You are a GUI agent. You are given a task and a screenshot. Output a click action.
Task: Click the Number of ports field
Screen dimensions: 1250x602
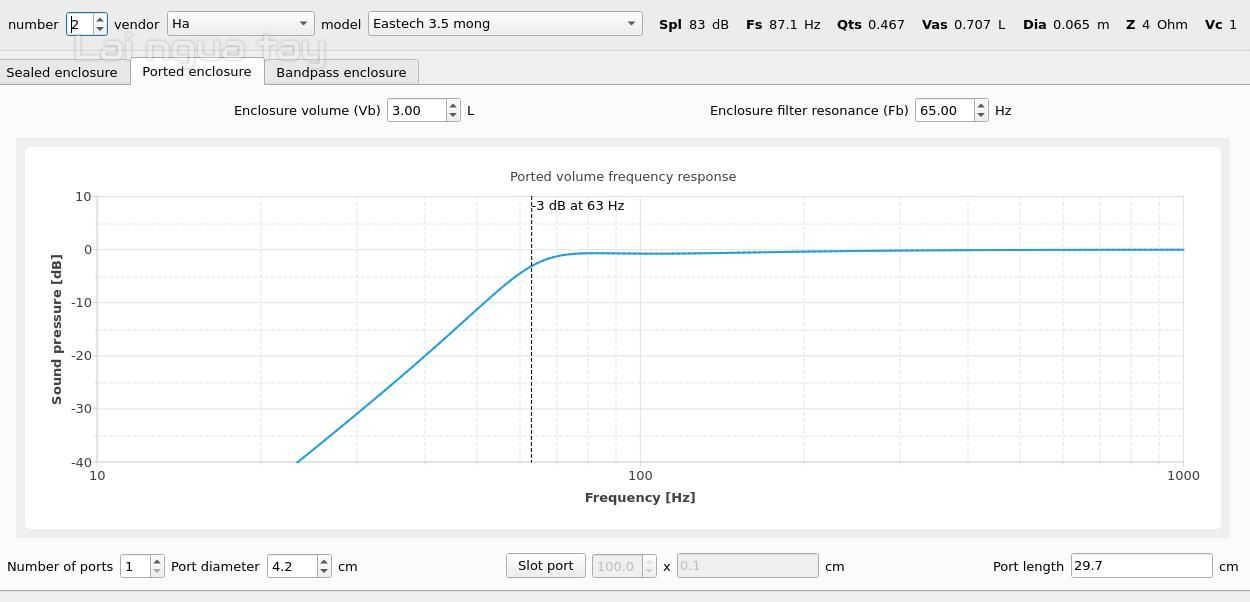(134, 566)
